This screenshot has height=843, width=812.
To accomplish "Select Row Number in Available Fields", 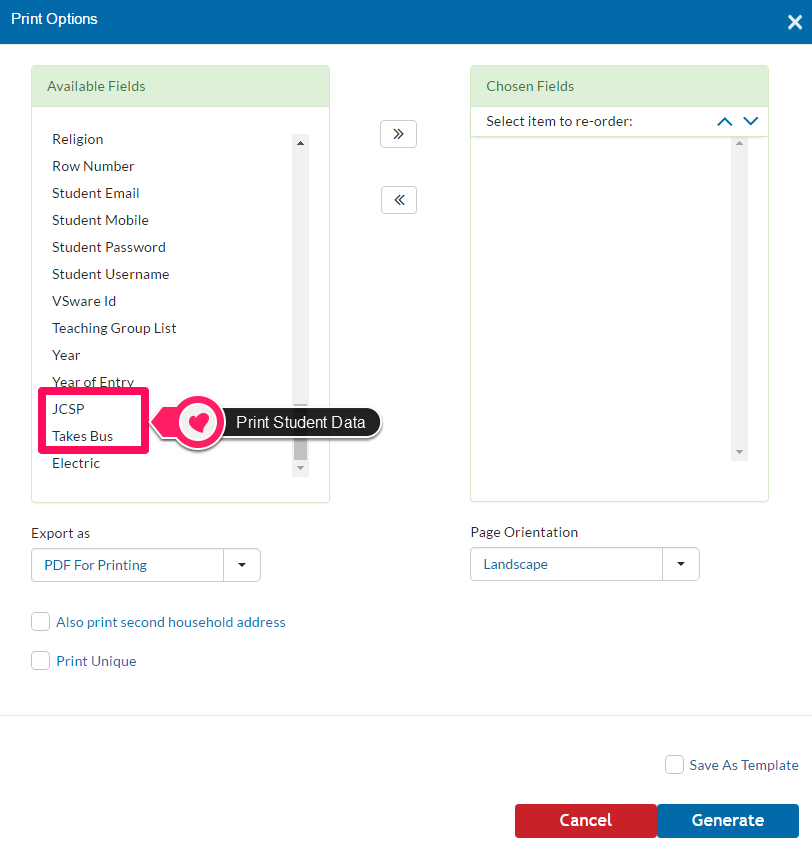I will click(93, 166).
